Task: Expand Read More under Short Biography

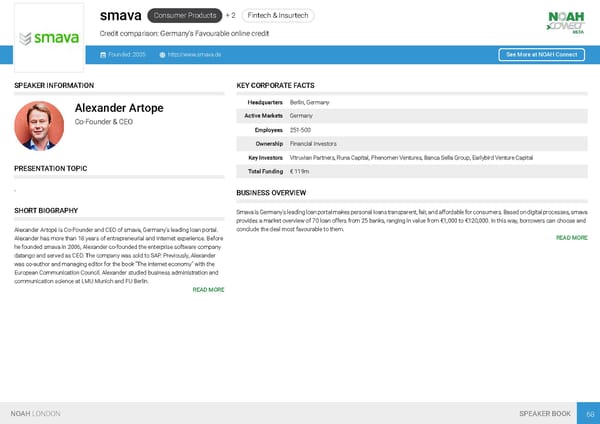Action: (207, 290)
